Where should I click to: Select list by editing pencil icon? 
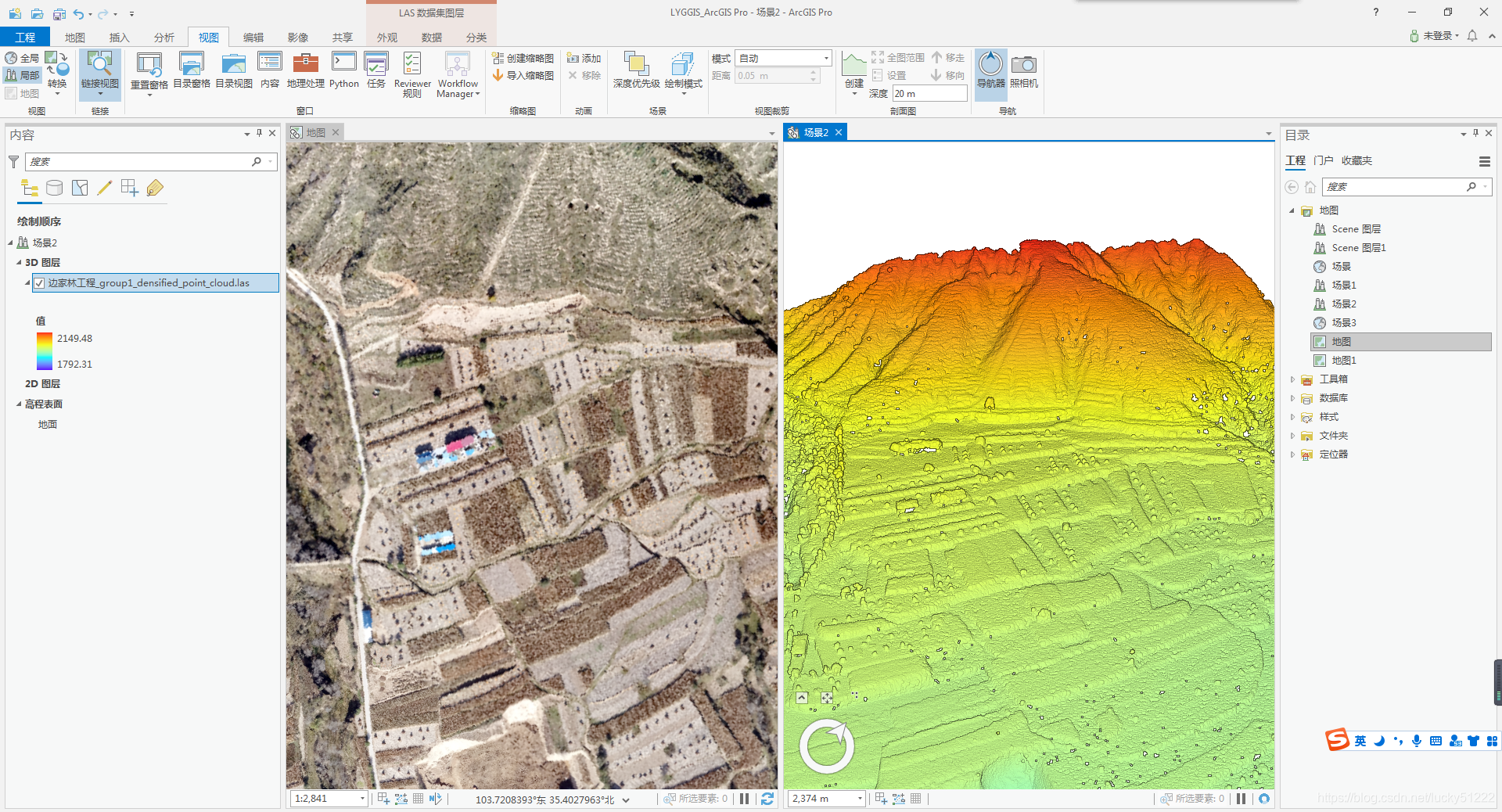[104, 188]
